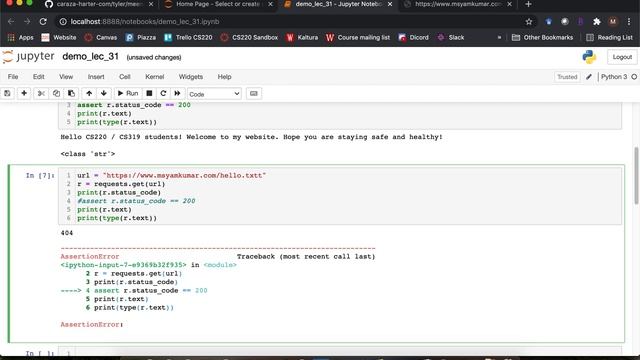The image size is (640, 360).
Task: Open the Piazza bookmark
Action: [x=141, y=38]
